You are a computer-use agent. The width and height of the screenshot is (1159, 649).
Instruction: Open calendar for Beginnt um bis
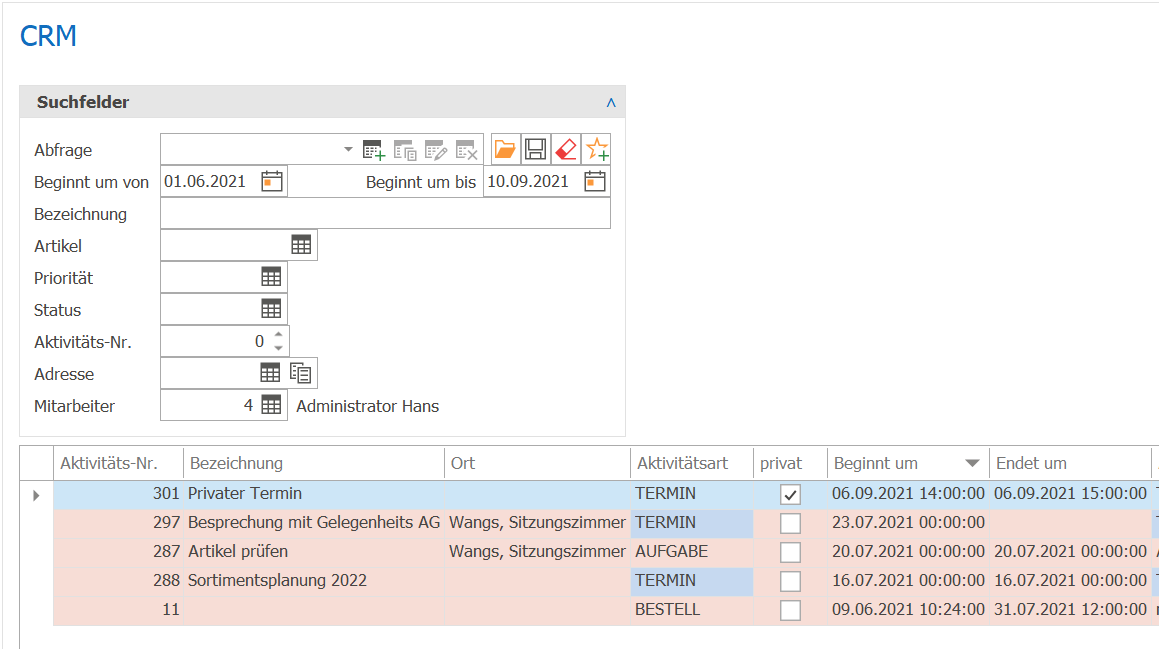click(x=595, y=181)
